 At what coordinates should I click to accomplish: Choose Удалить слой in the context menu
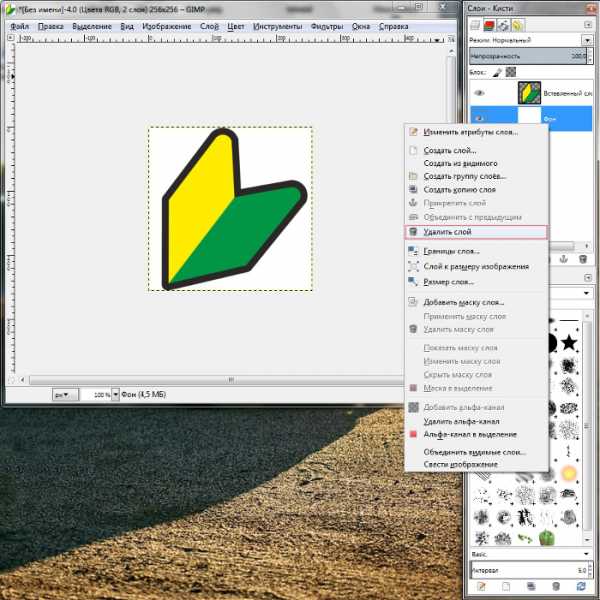(476, 232)
